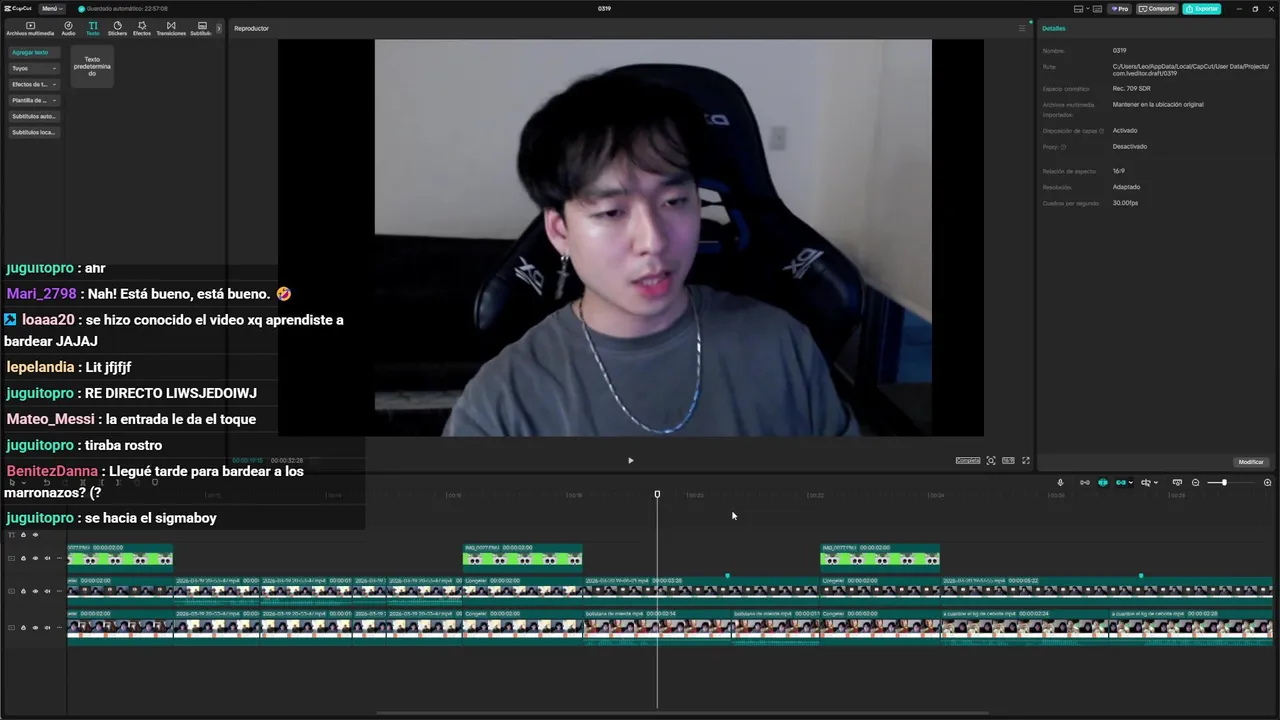Open the Transiciones tab
This screenshot has width=1280, height=720.
click(x=171, y=28)
